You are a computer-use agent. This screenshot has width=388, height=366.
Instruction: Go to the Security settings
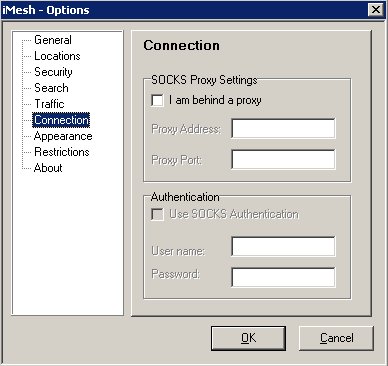click(53, 72)
